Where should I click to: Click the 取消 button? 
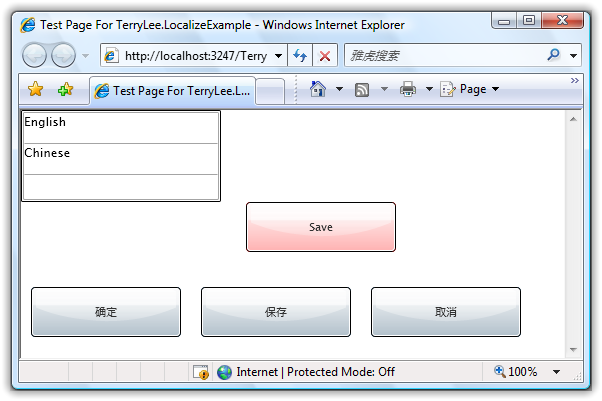pos(446,312)
